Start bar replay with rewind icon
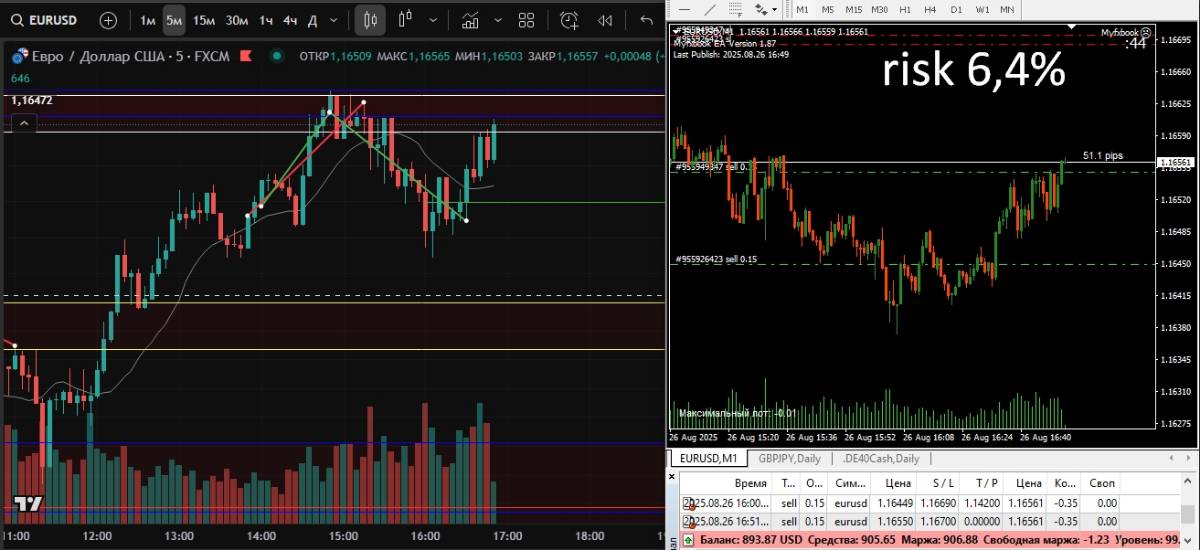Image resolution: width=1200 pixels, height=550 pixels. [605, 20]
